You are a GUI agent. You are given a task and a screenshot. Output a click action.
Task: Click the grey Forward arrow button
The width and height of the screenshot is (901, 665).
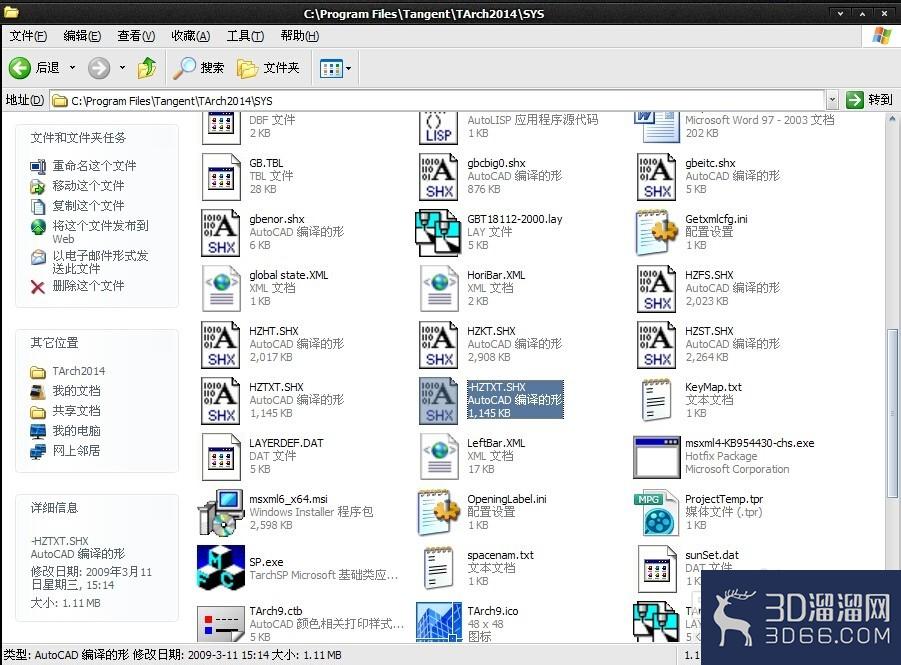click(x=99, y=68)
